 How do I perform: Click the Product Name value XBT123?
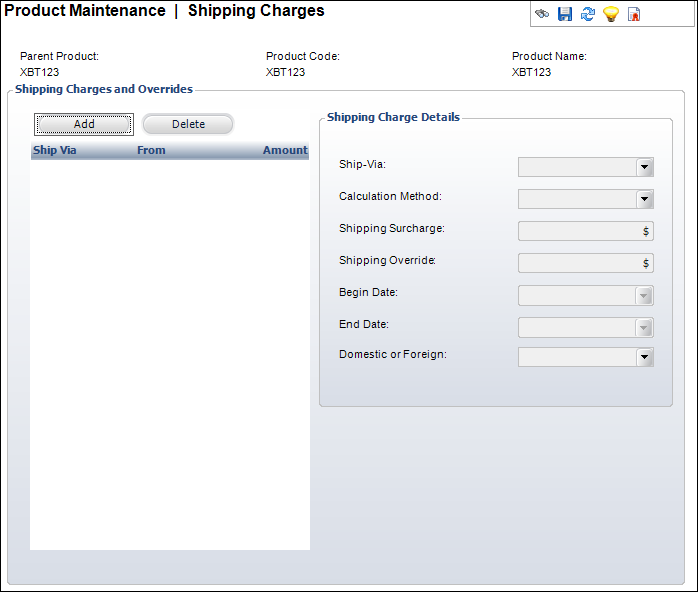coord(531,72)
